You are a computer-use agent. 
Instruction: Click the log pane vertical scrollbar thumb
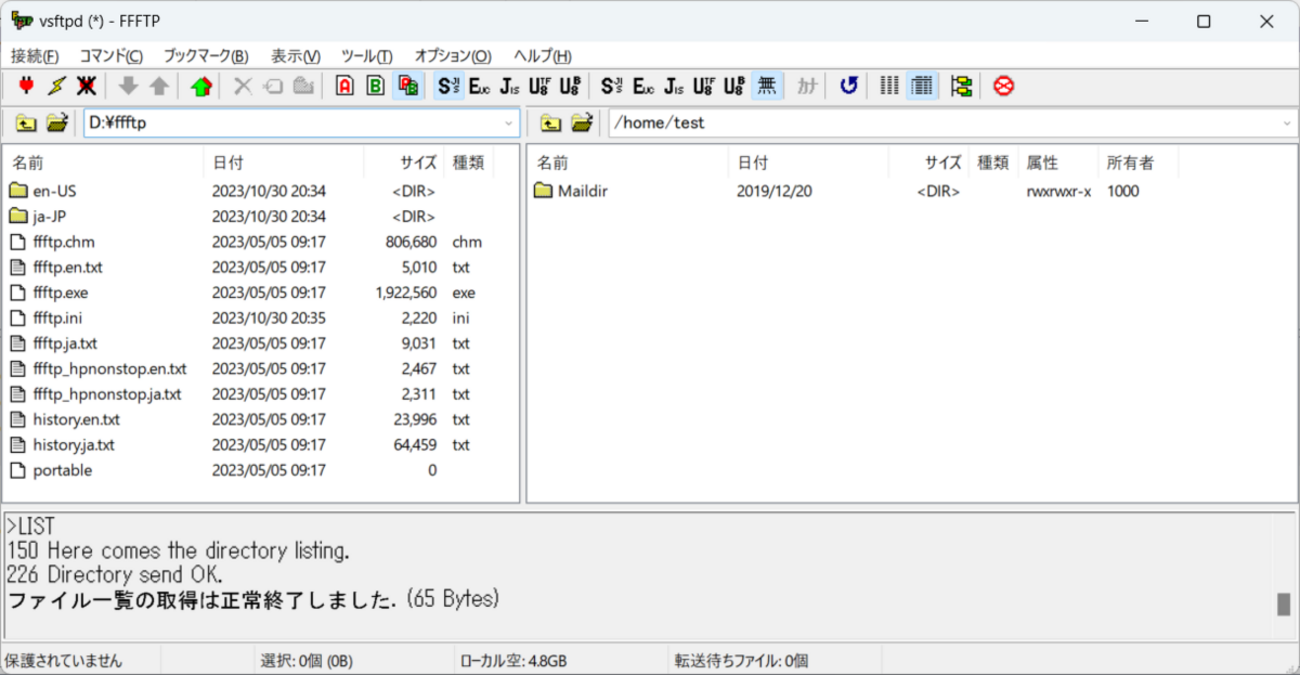pyautogui.click(x=1283, y=604)
